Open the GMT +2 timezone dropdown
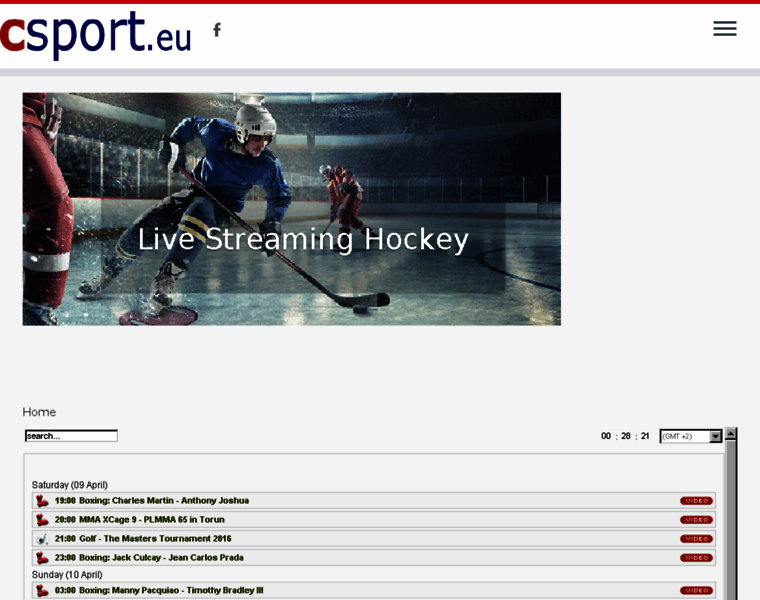 pyautogui.click(x=690, y=436)
